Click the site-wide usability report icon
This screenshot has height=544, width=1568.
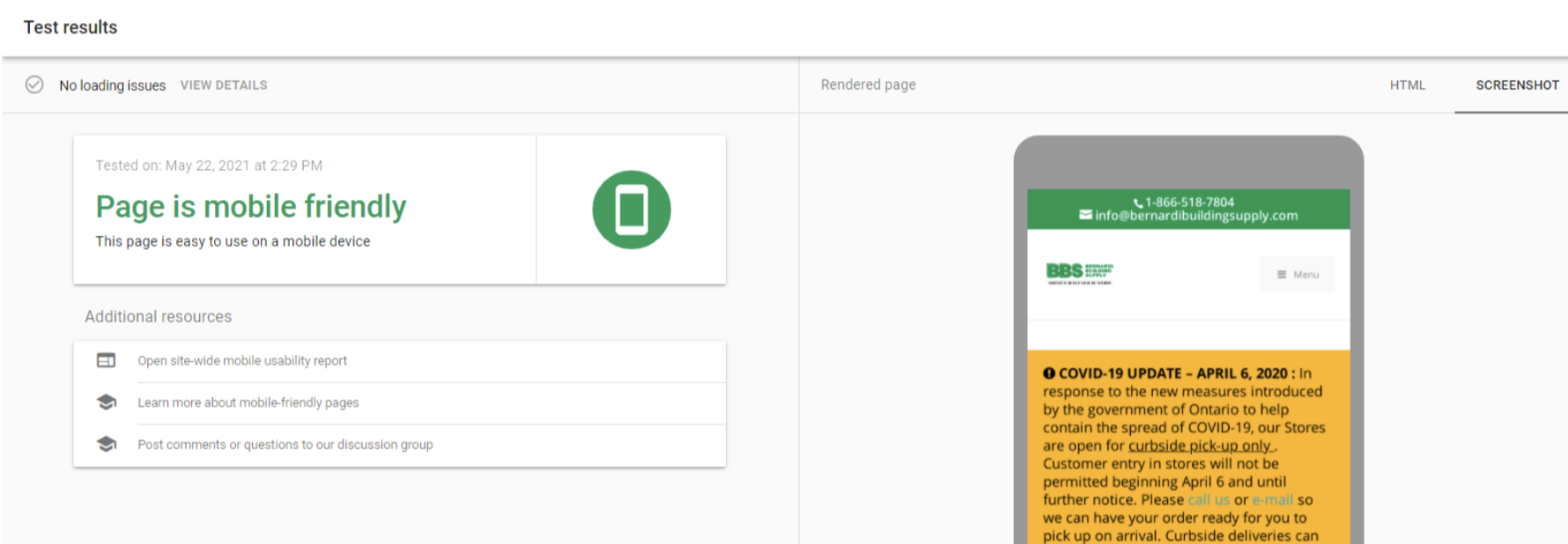point(106,360)
